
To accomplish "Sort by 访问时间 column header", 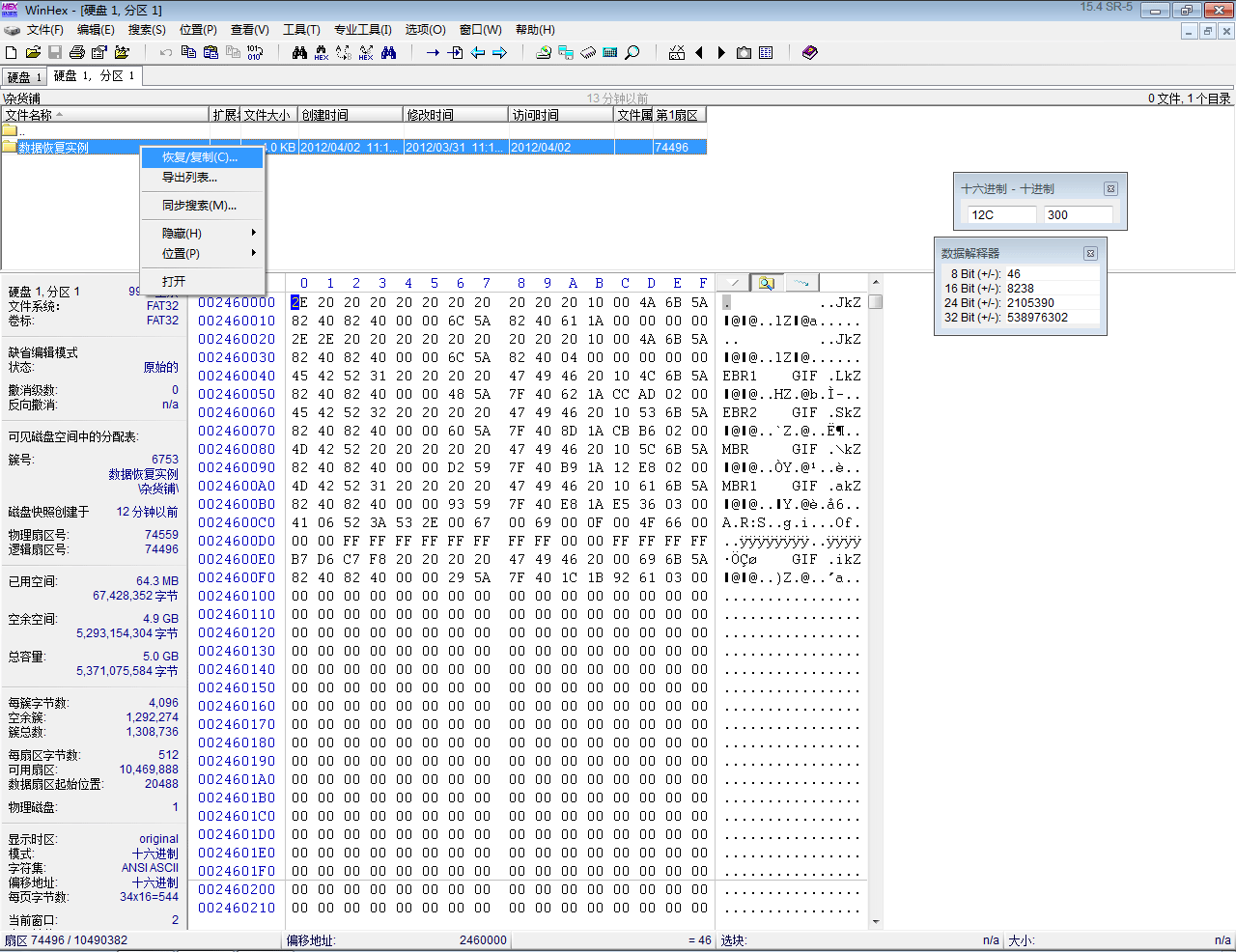I will 561,115.
